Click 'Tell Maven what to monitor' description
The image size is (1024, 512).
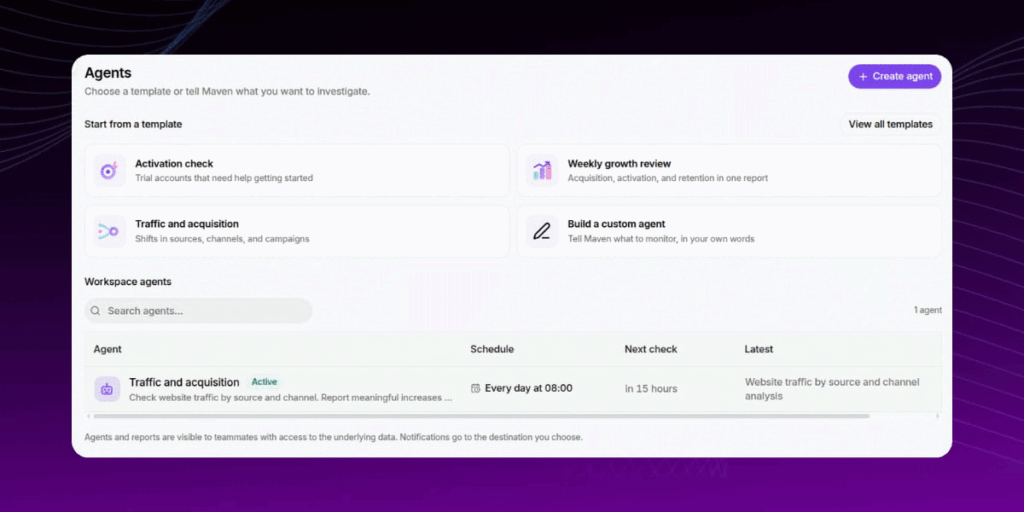pos(661,239)
